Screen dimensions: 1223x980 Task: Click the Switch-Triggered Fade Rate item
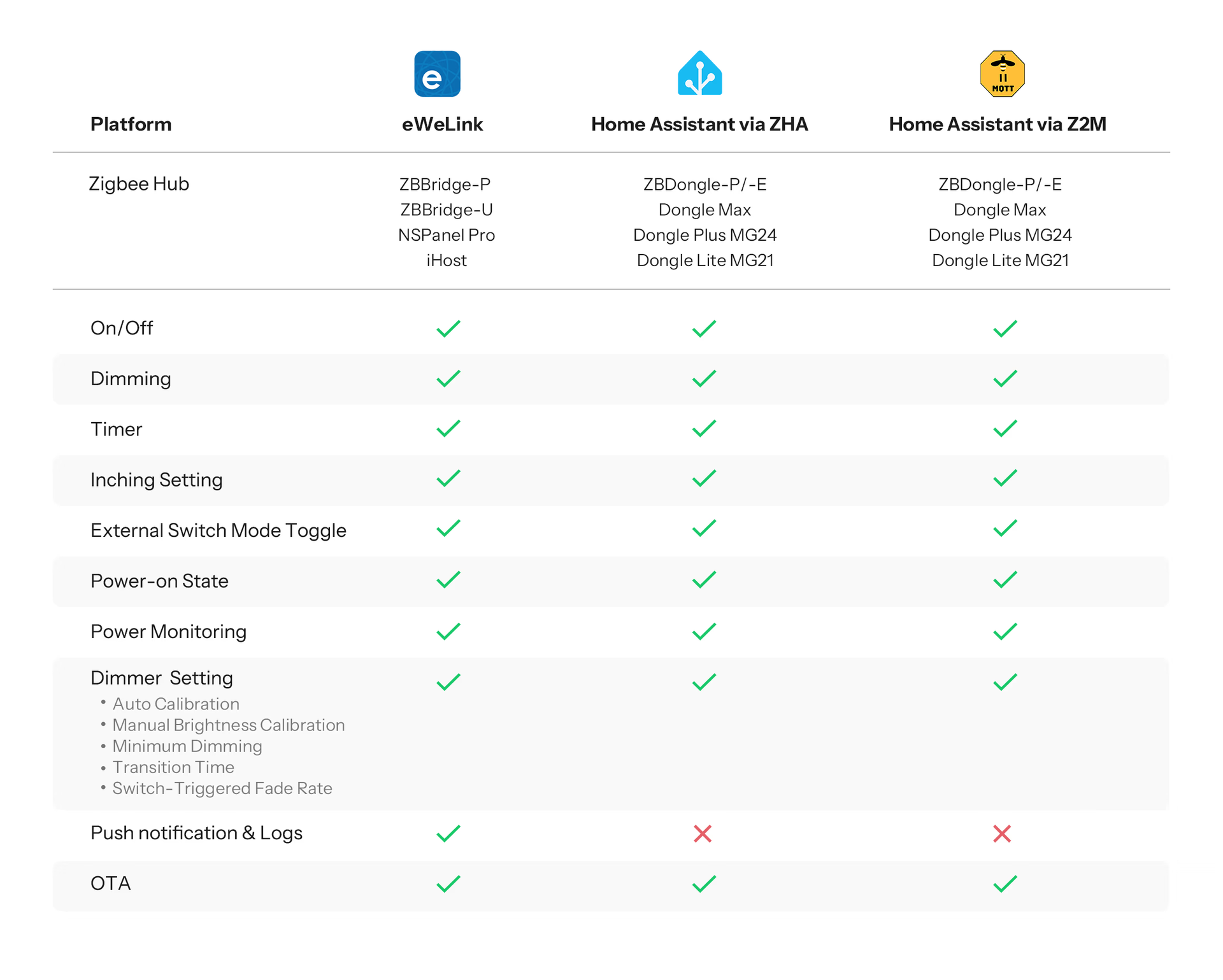coord(222,788)
